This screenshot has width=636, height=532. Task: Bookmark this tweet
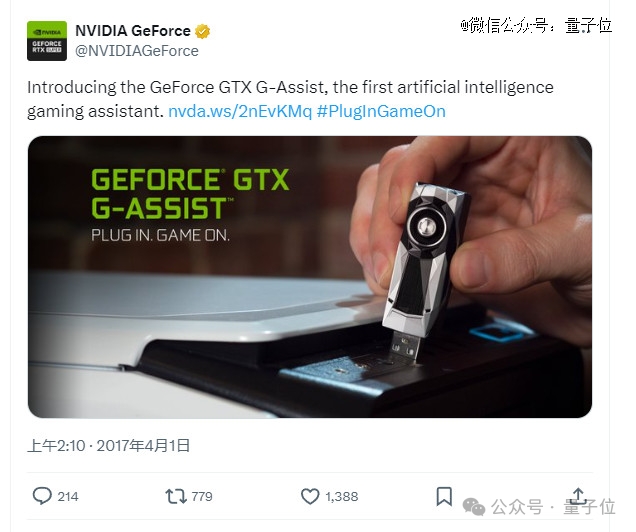[x=444, y=496]
